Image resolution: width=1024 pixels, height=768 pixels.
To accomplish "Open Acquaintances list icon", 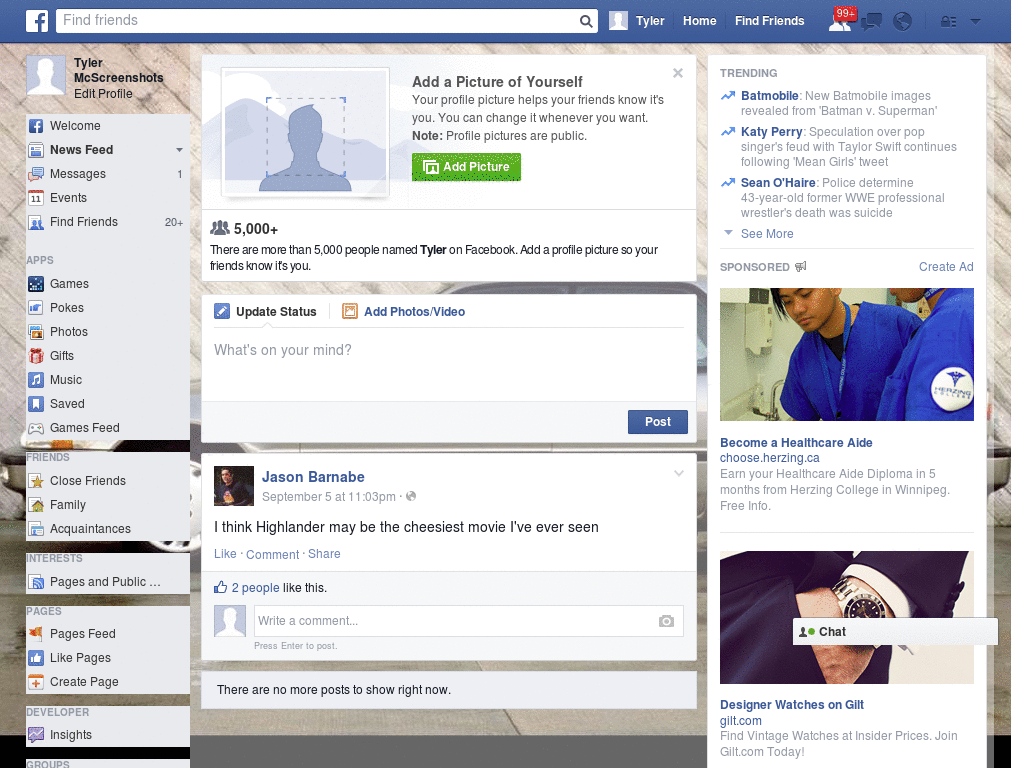I will click(x=36, y=529).
